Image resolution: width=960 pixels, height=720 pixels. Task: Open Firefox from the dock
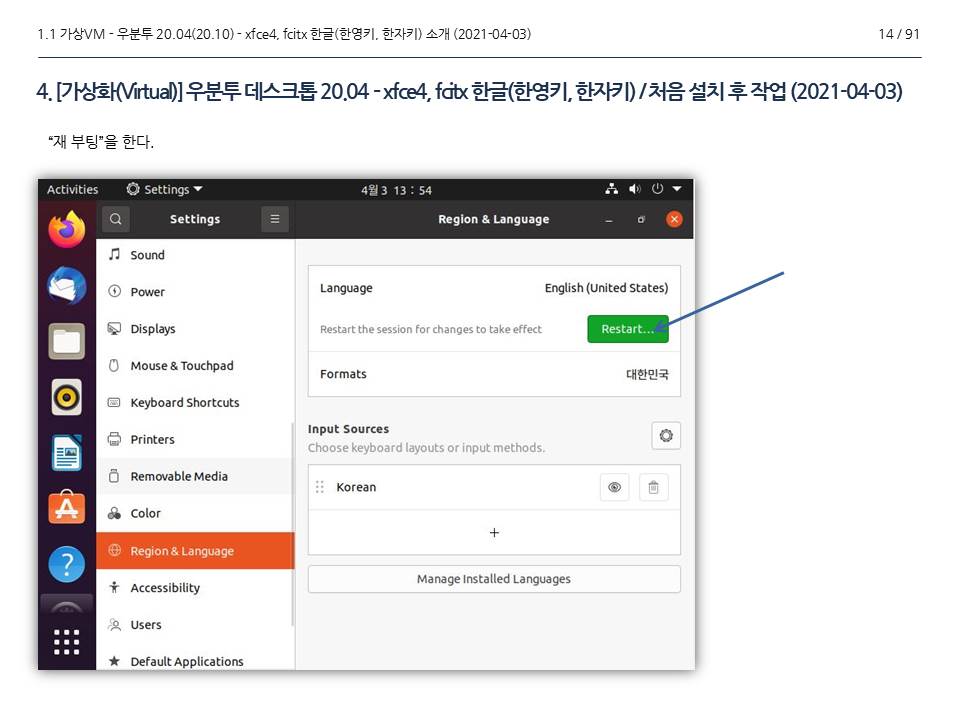(x=67, y=230)
